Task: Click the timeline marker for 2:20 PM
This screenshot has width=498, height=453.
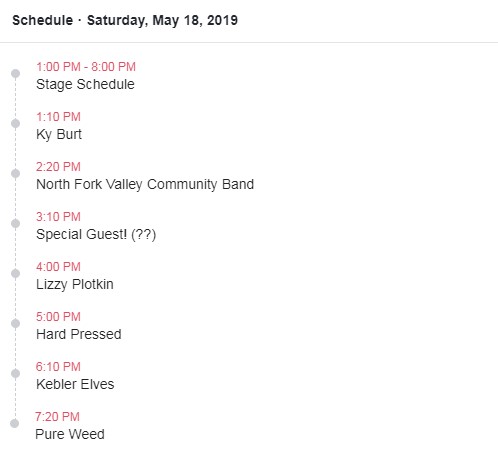Action: point(15,173)
